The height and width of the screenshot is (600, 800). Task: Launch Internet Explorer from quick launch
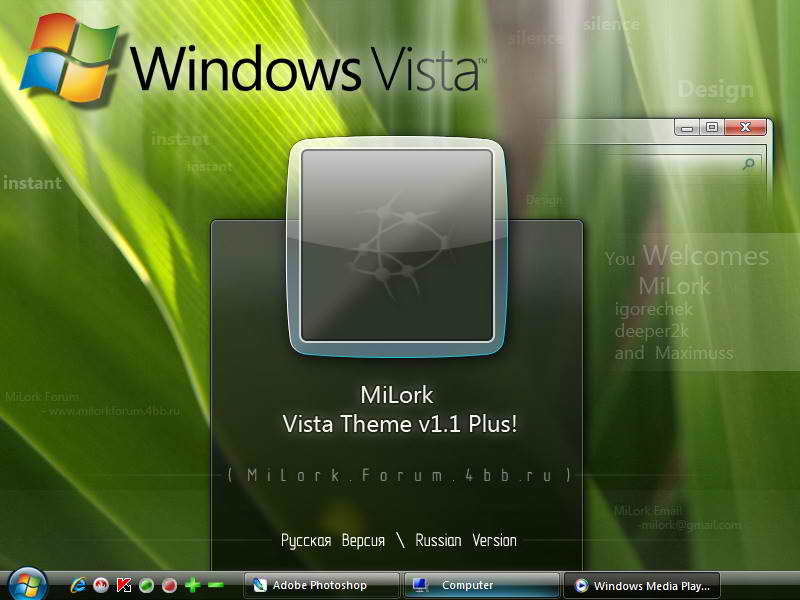78,585
